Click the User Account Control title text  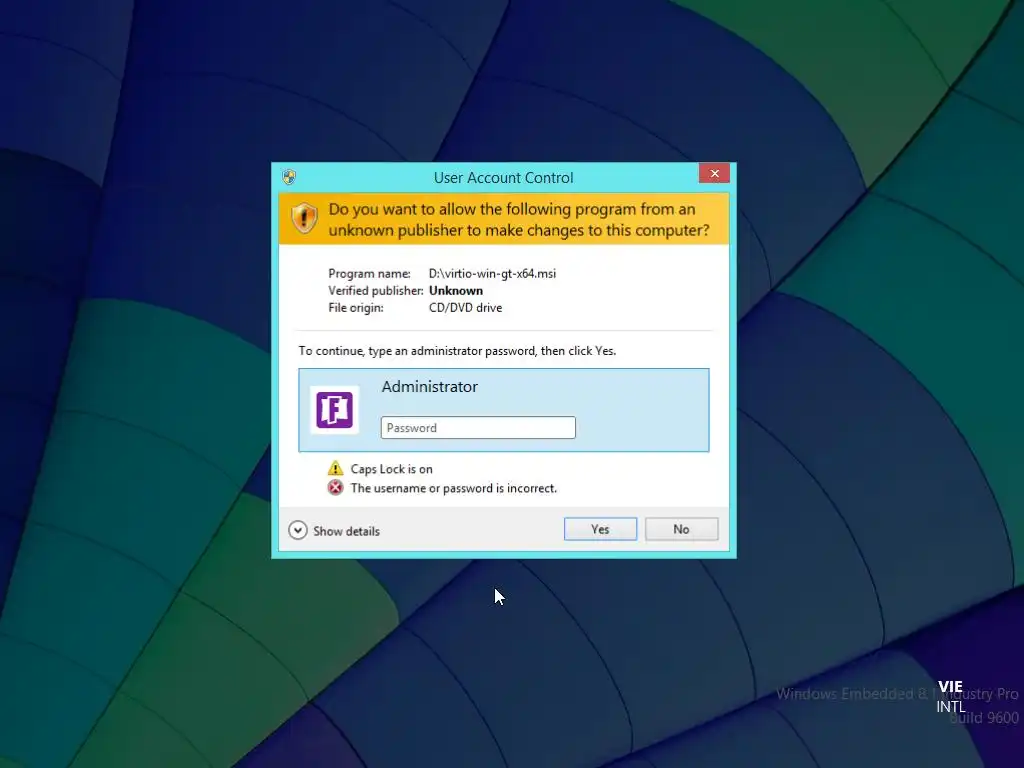point(504,178)
